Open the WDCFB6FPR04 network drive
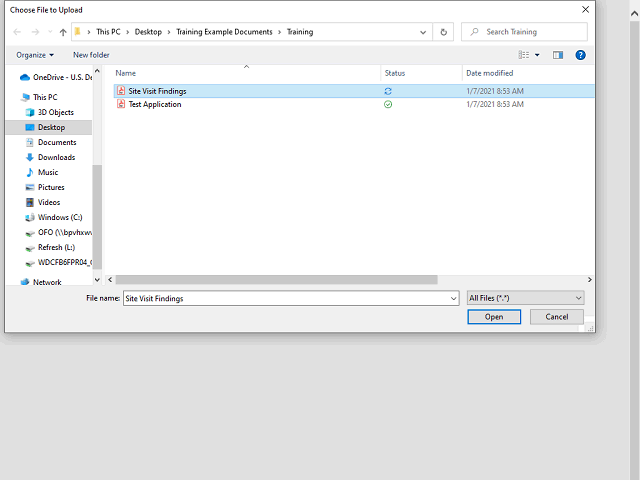The image size is (640, 480). 58,262
